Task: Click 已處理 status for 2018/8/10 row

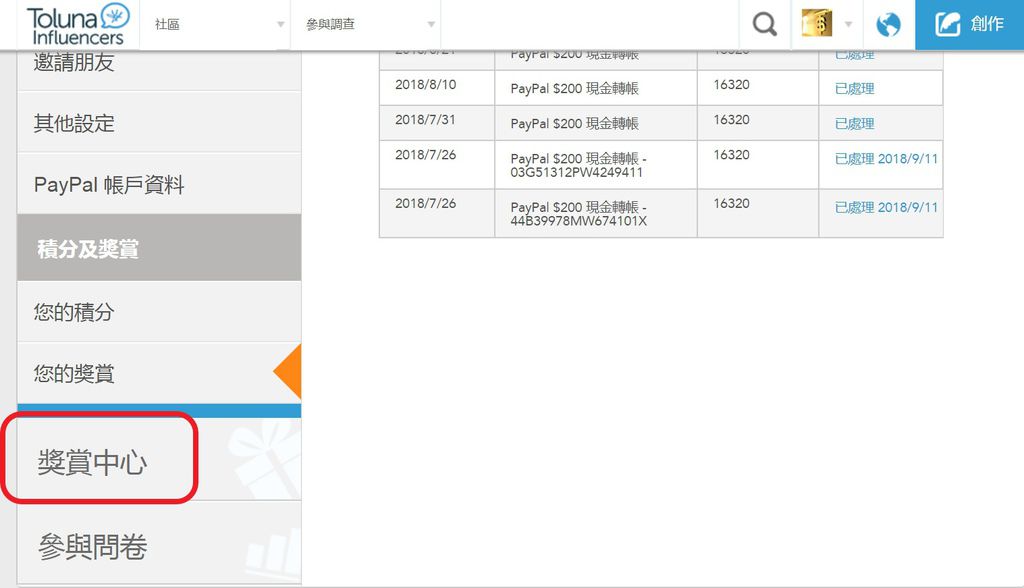Action: 854,88
